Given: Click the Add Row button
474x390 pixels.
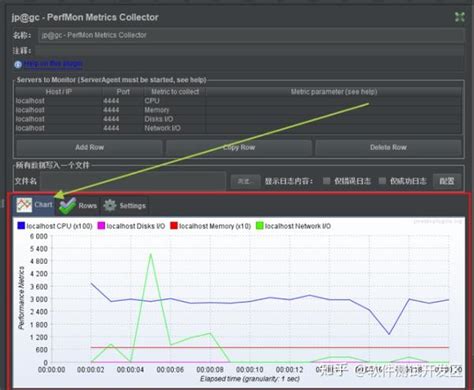Looking at the screenshot, I should [x=89, y=147].
